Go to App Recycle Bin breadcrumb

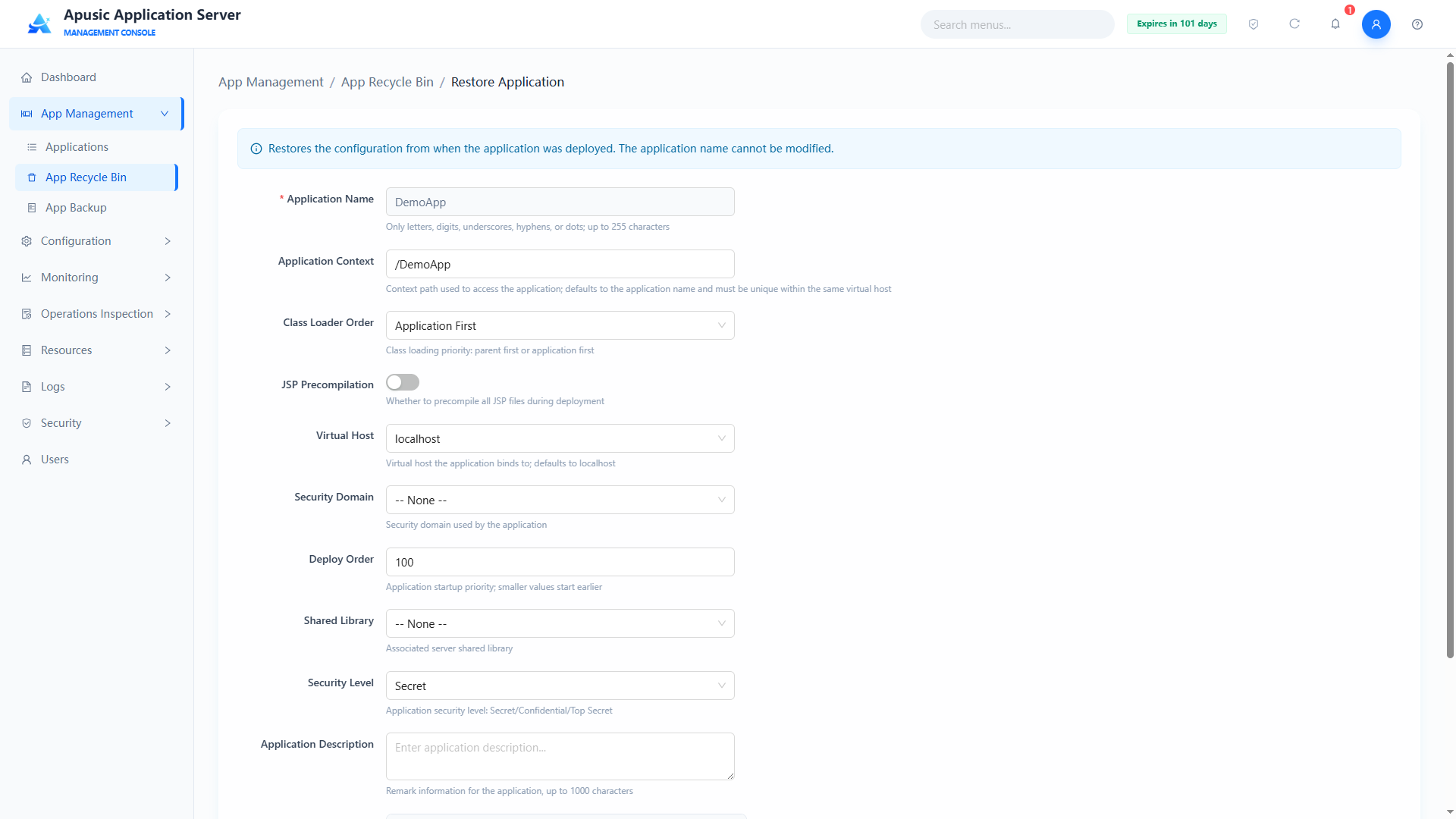click(387, 82)
